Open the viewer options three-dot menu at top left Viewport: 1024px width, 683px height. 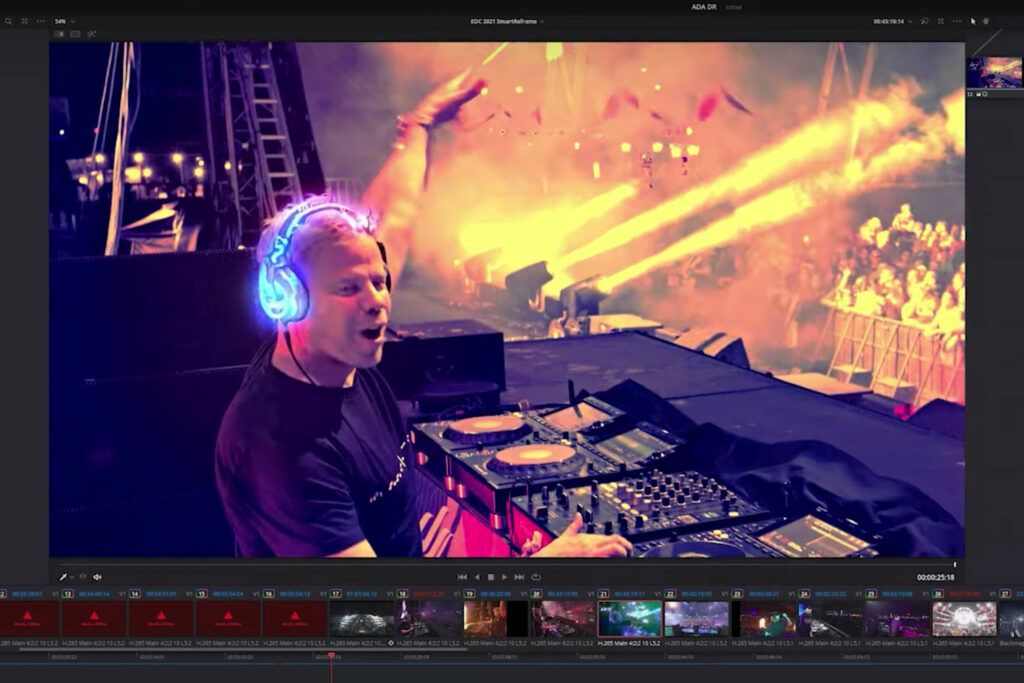pyautogui.click(x=41, y=21)
